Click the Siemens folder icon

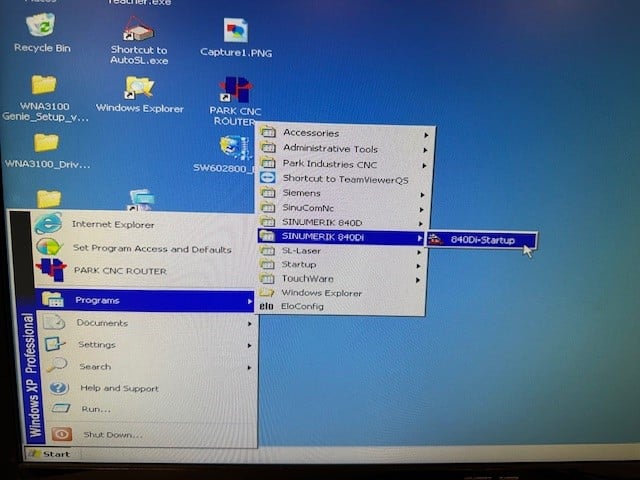coord(268,192)
